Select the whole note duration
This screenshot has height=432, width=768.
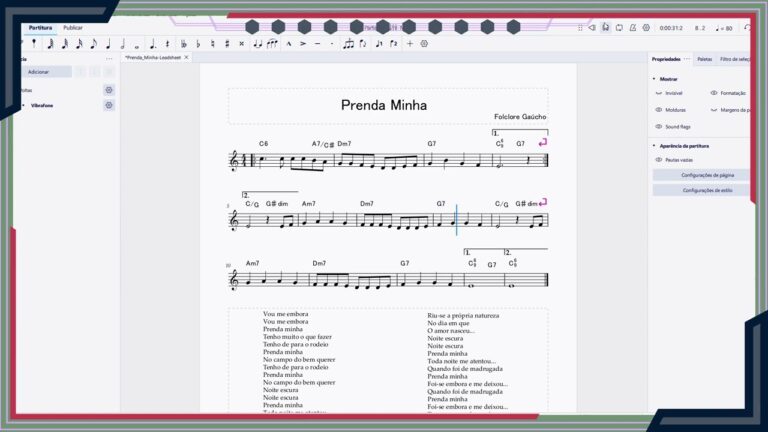click(137, 44)
